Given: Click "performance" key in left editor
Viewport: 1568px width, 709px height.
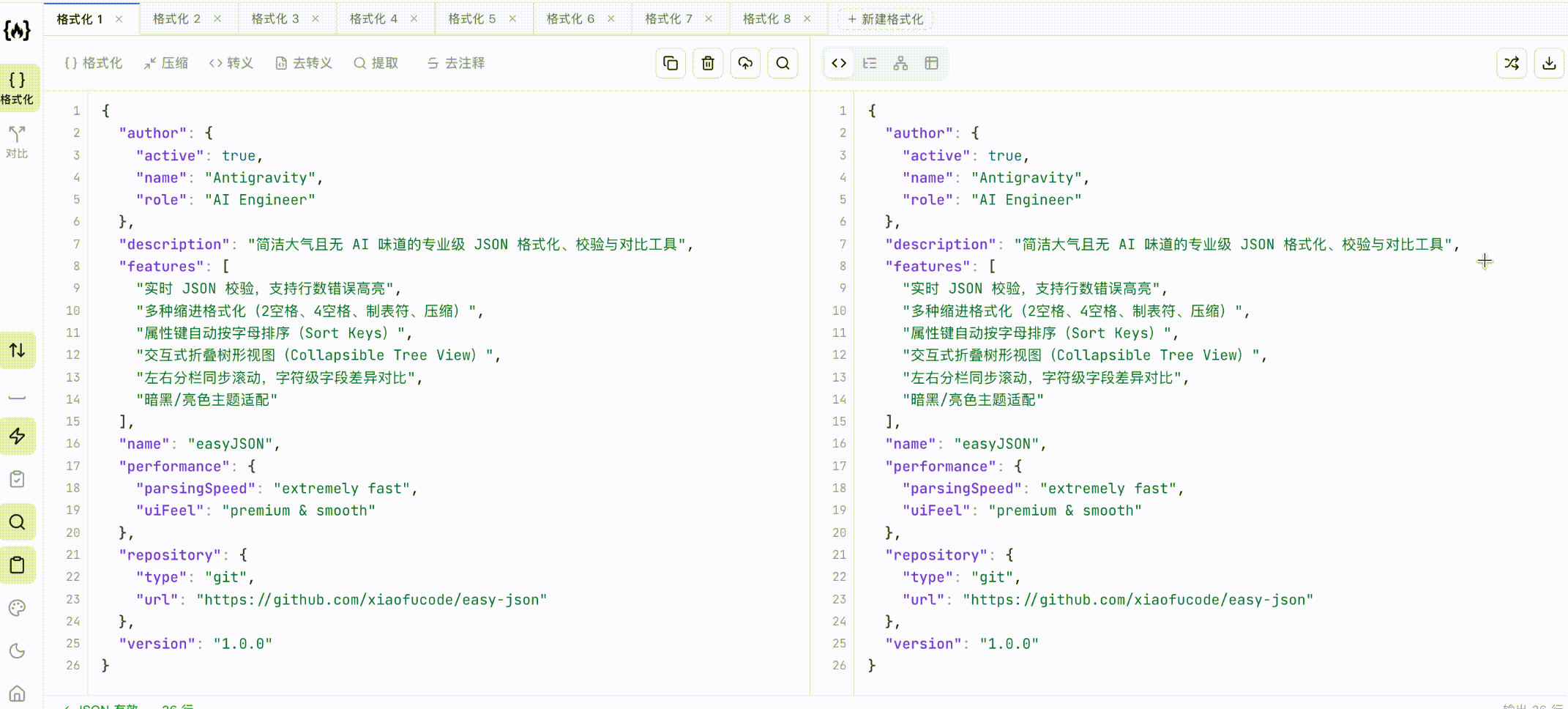Looking at the screenshot, I should [x=174, y=467].
